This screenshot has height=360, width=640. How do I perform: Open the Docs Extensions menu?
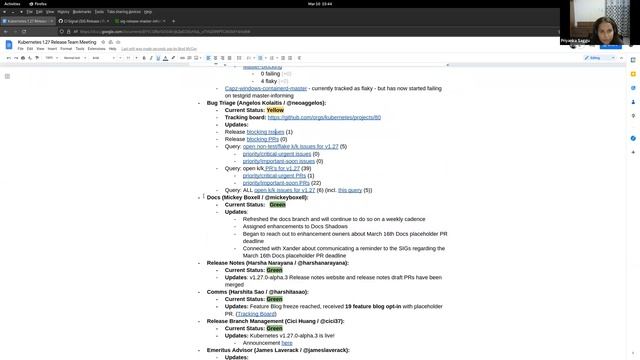tap(96, 49)
